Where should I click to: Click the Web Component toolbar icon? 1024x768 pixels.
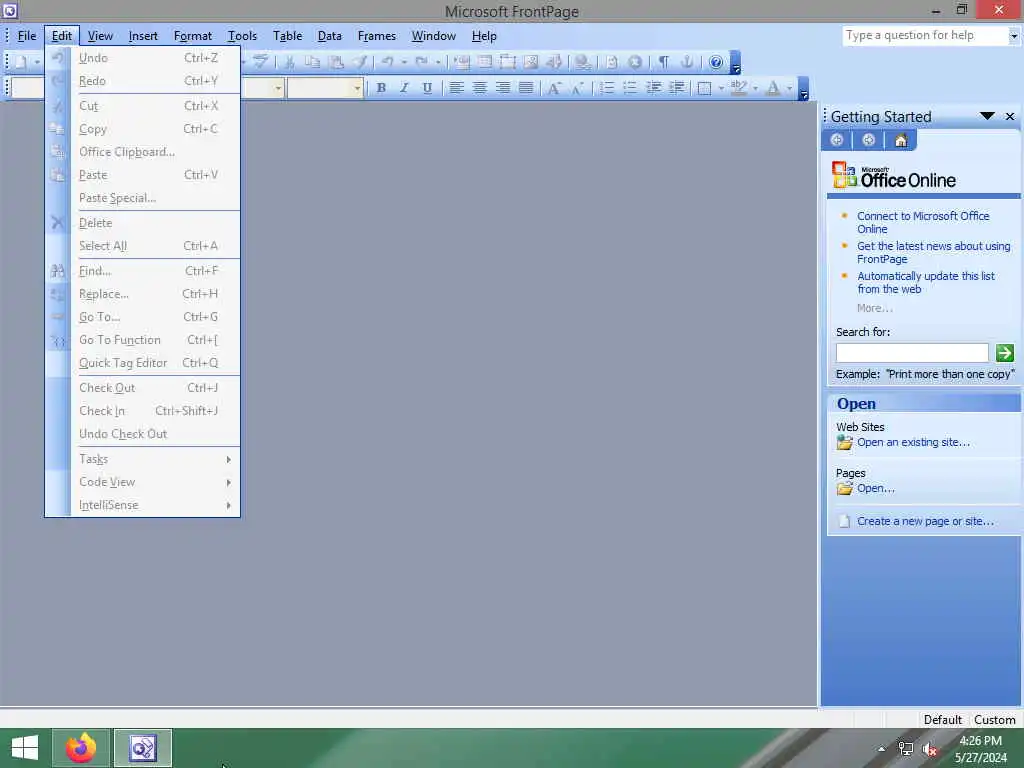462,62
